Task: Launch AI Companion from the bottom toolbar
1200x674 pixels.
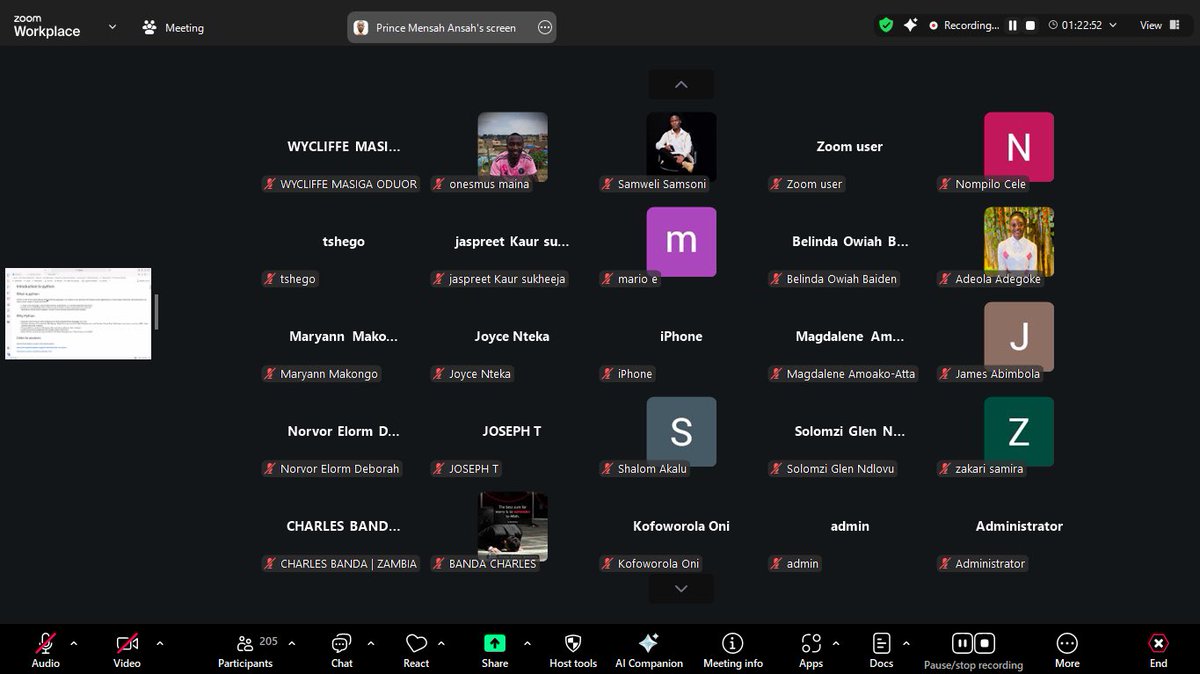Action: 648,649
